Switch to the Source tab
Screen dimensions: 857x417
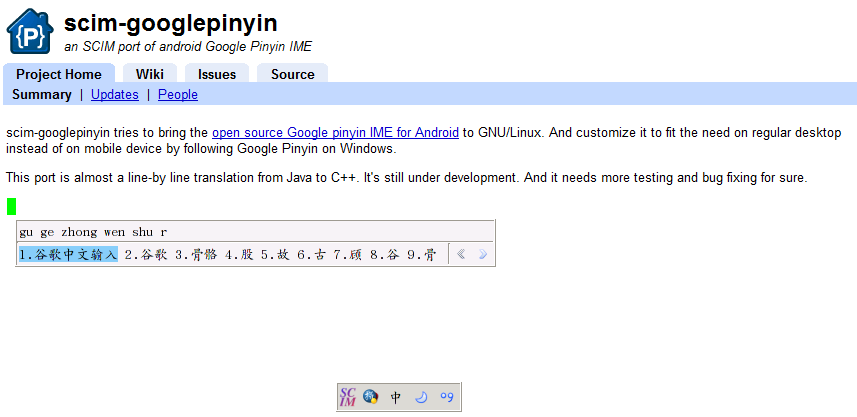(292, 74)
